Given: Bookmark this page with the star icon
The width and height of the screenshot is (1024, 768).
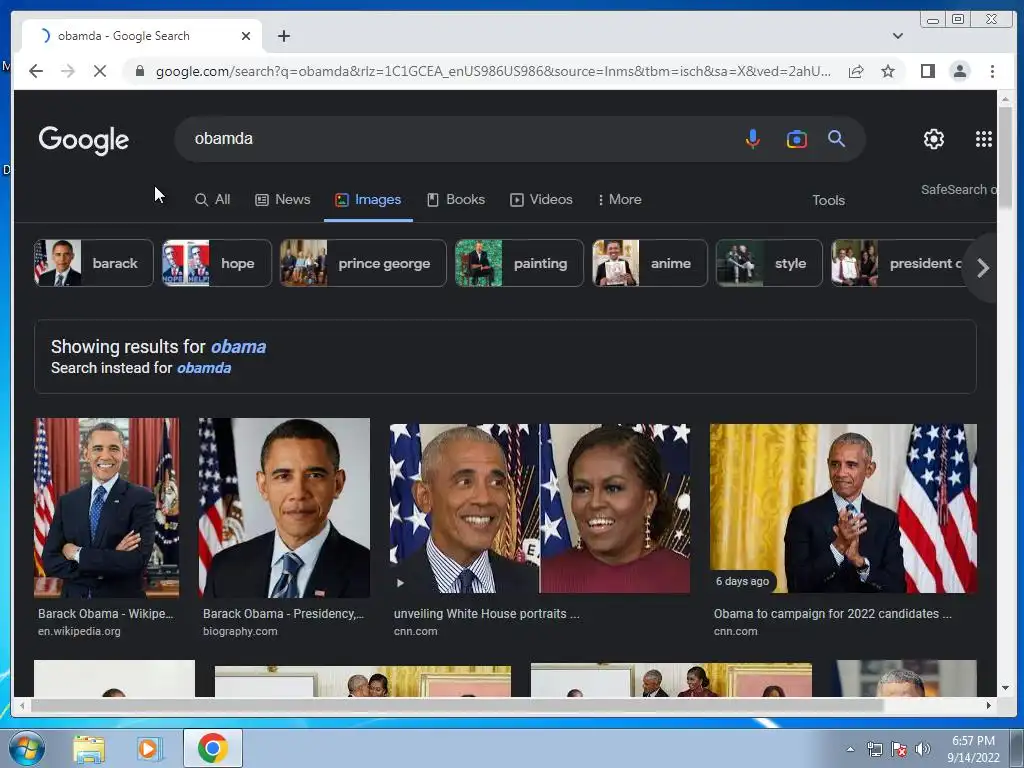Looking at the screenshot, I should pyautogui.click(x=888, y=71).
